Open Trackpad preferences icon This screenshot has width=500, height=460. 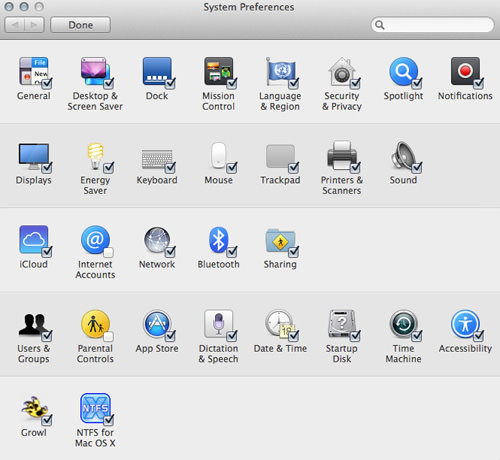[280, 156]
